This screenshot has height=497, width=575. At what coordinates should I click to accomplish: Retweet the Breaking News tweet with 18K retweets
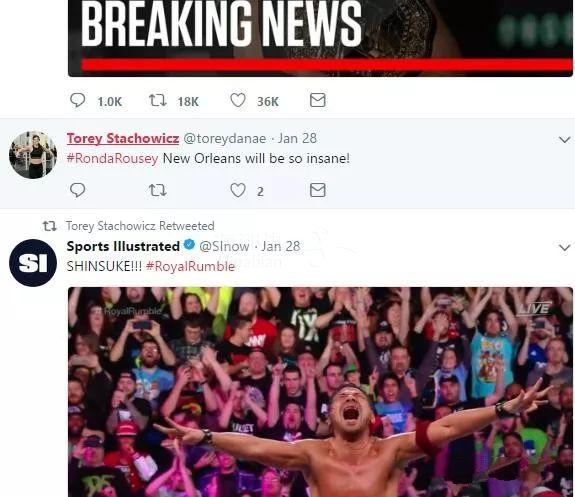coord(157,100)
